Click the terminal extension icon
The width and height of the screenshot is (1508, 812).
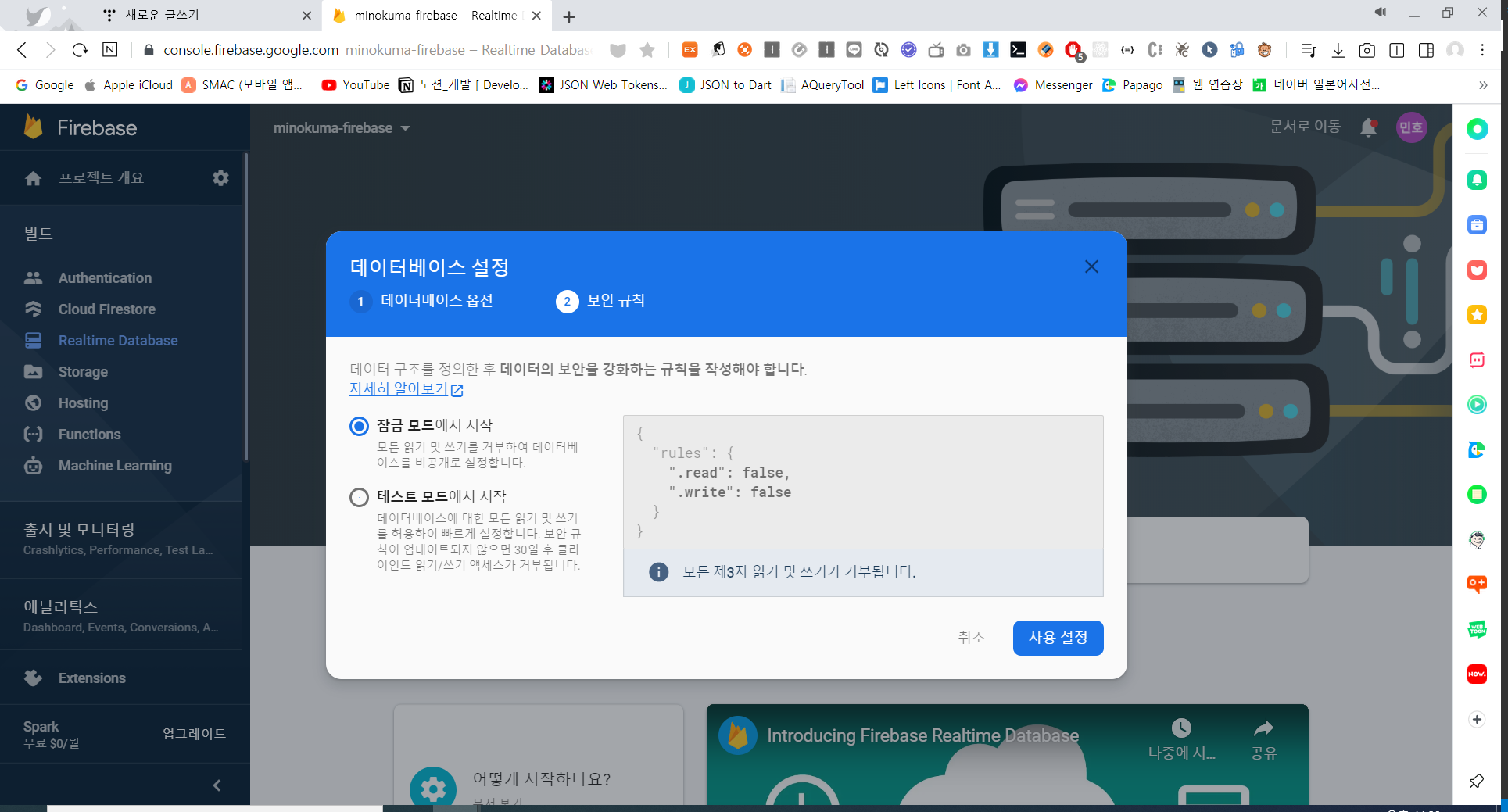1017,50
